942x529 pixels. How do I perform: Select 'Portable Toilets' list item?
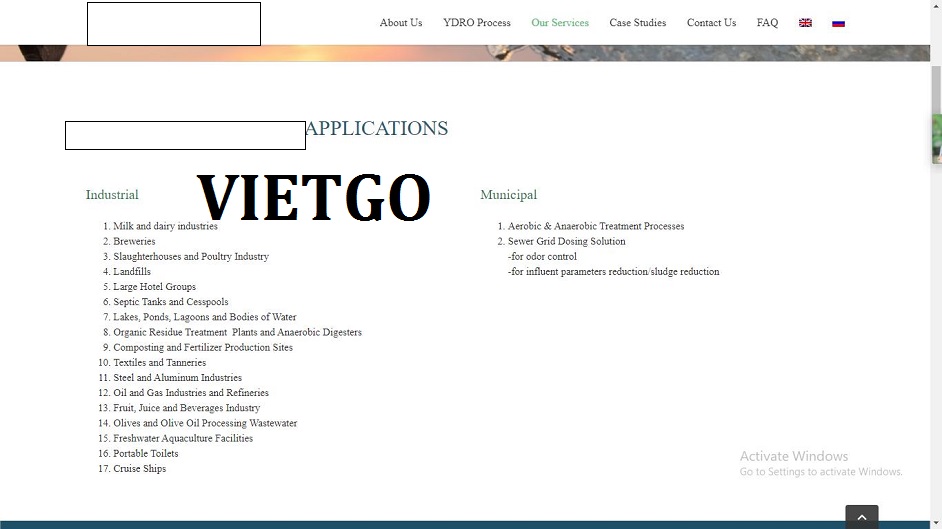coord(145,453)
